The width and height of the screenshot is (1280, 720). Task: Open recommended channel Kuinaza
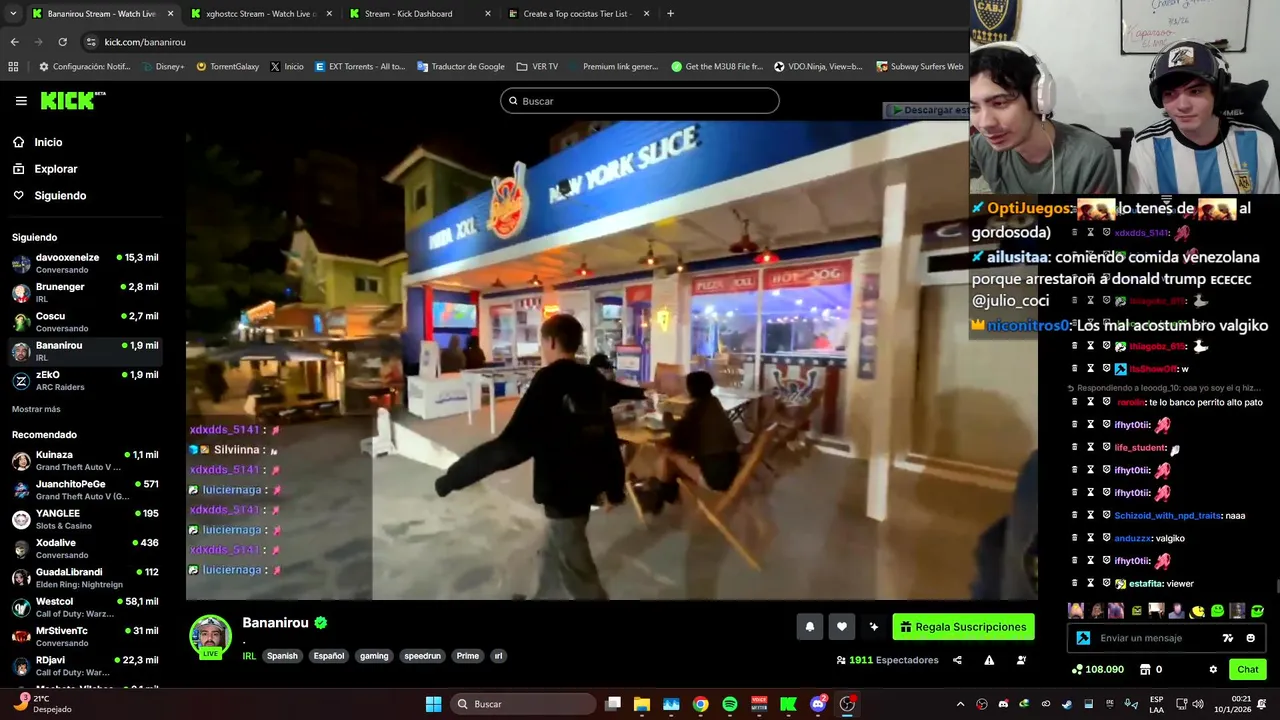[85, 460]
